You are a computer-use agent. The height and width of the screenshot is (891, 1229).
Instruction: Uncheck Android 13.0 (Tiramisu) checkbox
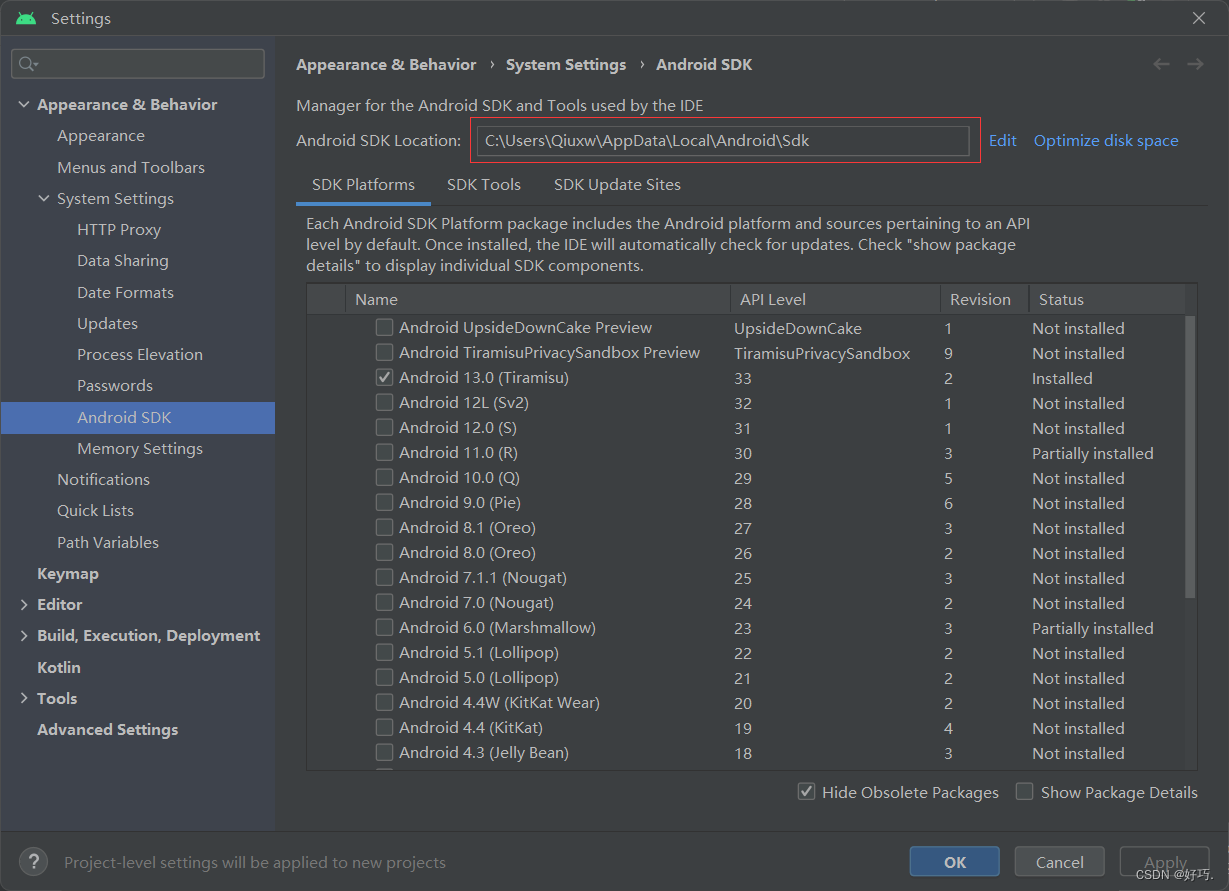tap(384, 377)
